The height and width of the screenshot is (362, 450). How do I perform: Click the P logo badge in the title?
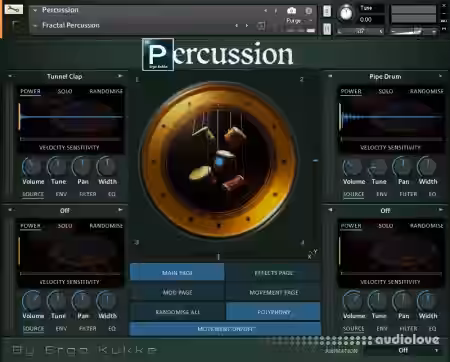158,54
